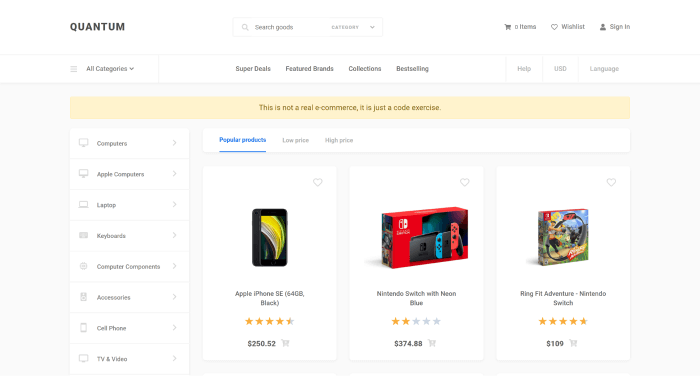700x376 pixels.
Task: Toggle wishlist heart on Apple iPhone SE card
Action: tap(317, 182)
